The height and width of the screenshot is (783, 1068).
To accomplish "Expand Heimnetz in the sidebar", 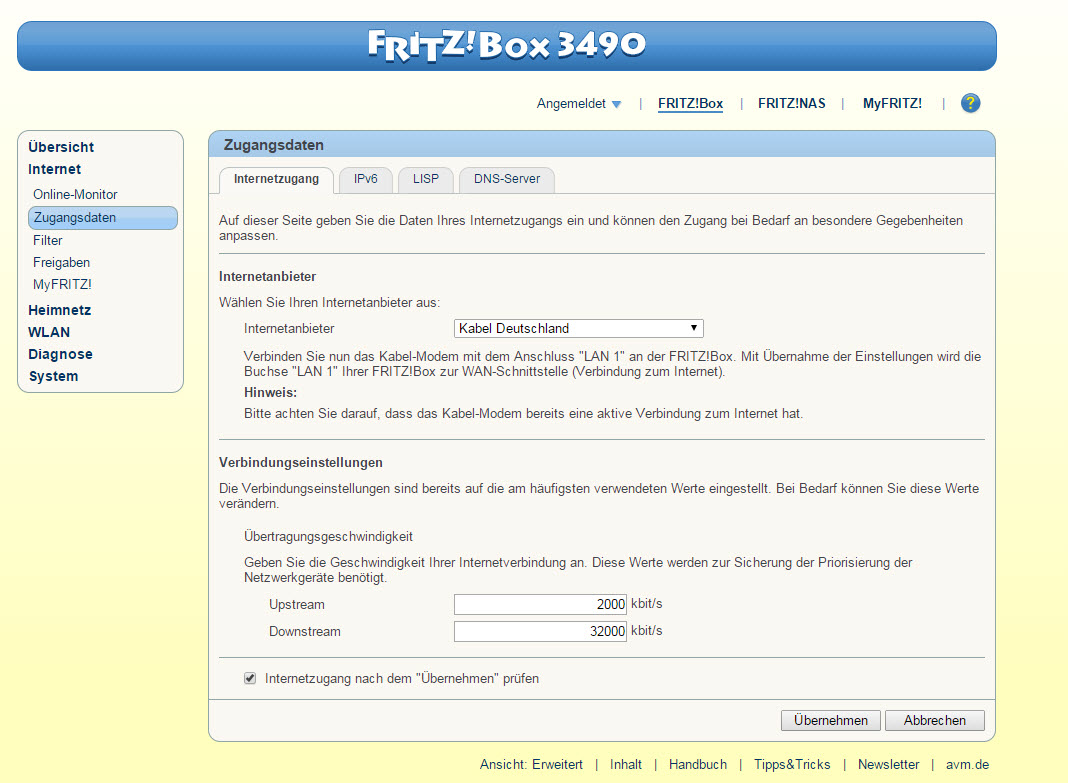I will point(59,310).
